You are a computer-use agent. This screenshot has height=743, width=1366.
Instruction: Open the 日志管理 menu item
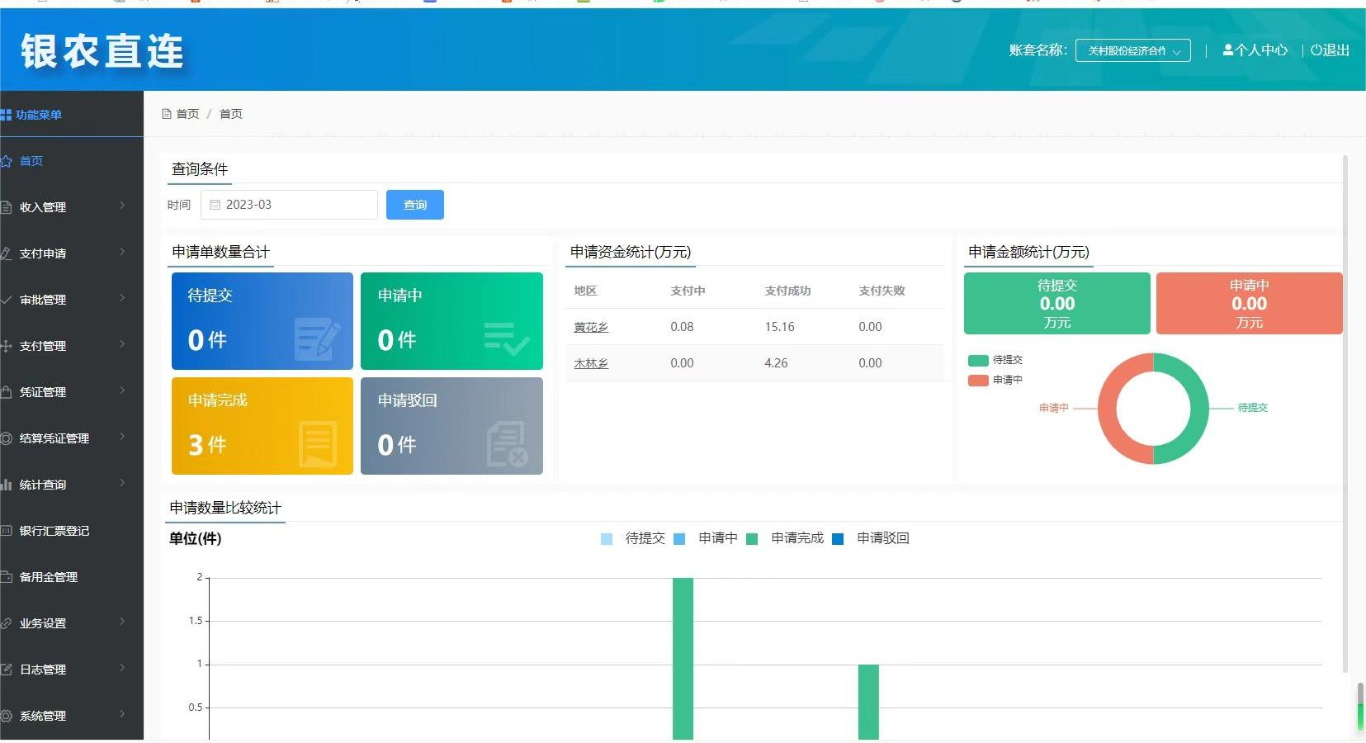pos(72,669)
